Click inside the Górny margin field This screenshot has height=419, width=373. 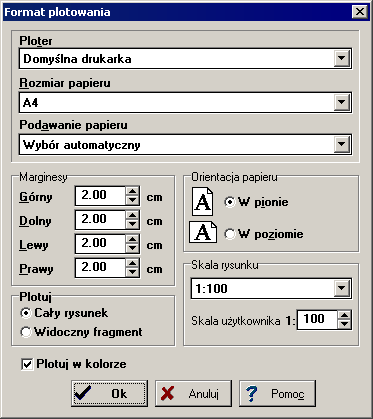tap(101, 196)
